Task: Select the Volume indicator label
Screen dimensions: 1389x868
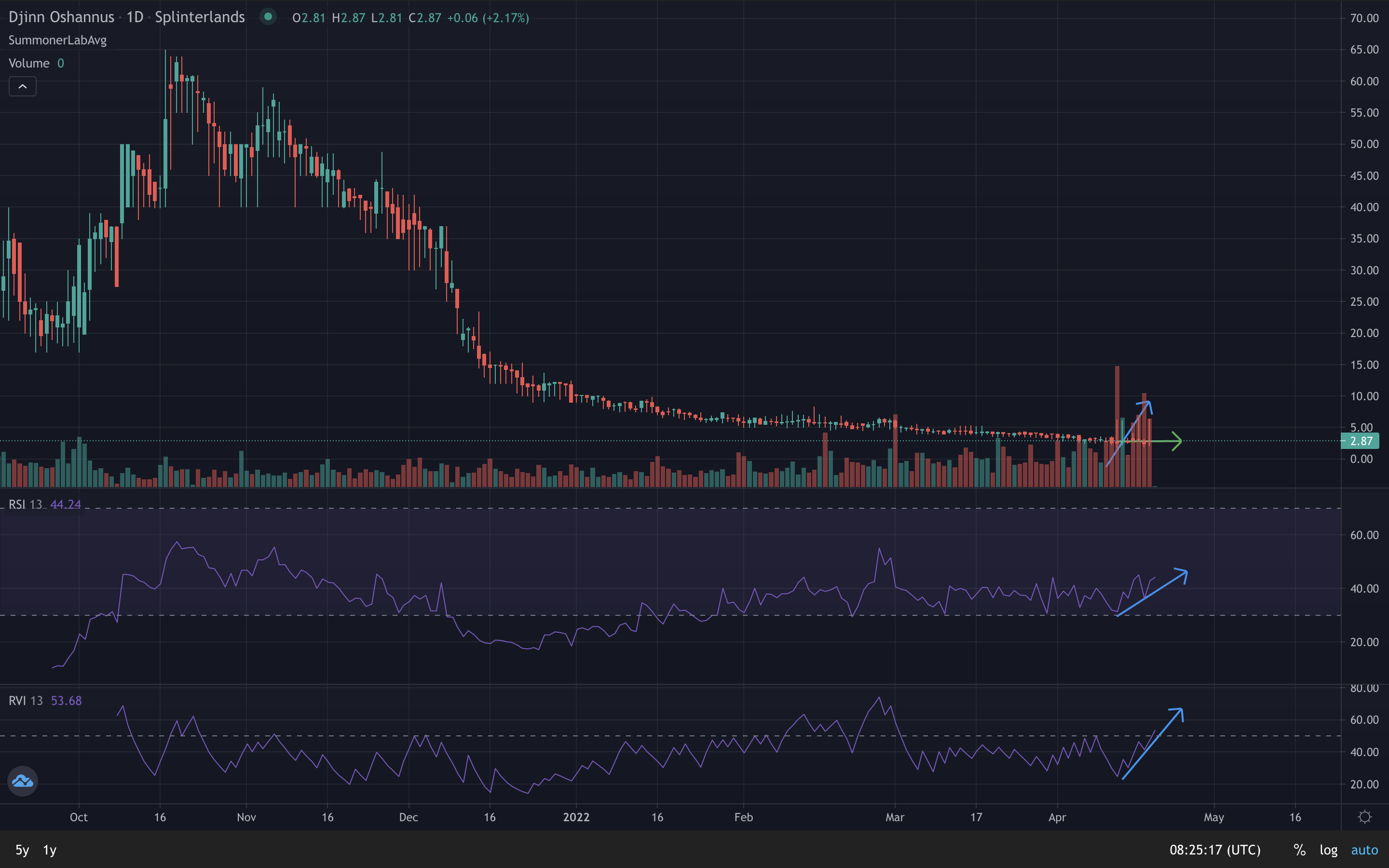Action: click(29, 63)
